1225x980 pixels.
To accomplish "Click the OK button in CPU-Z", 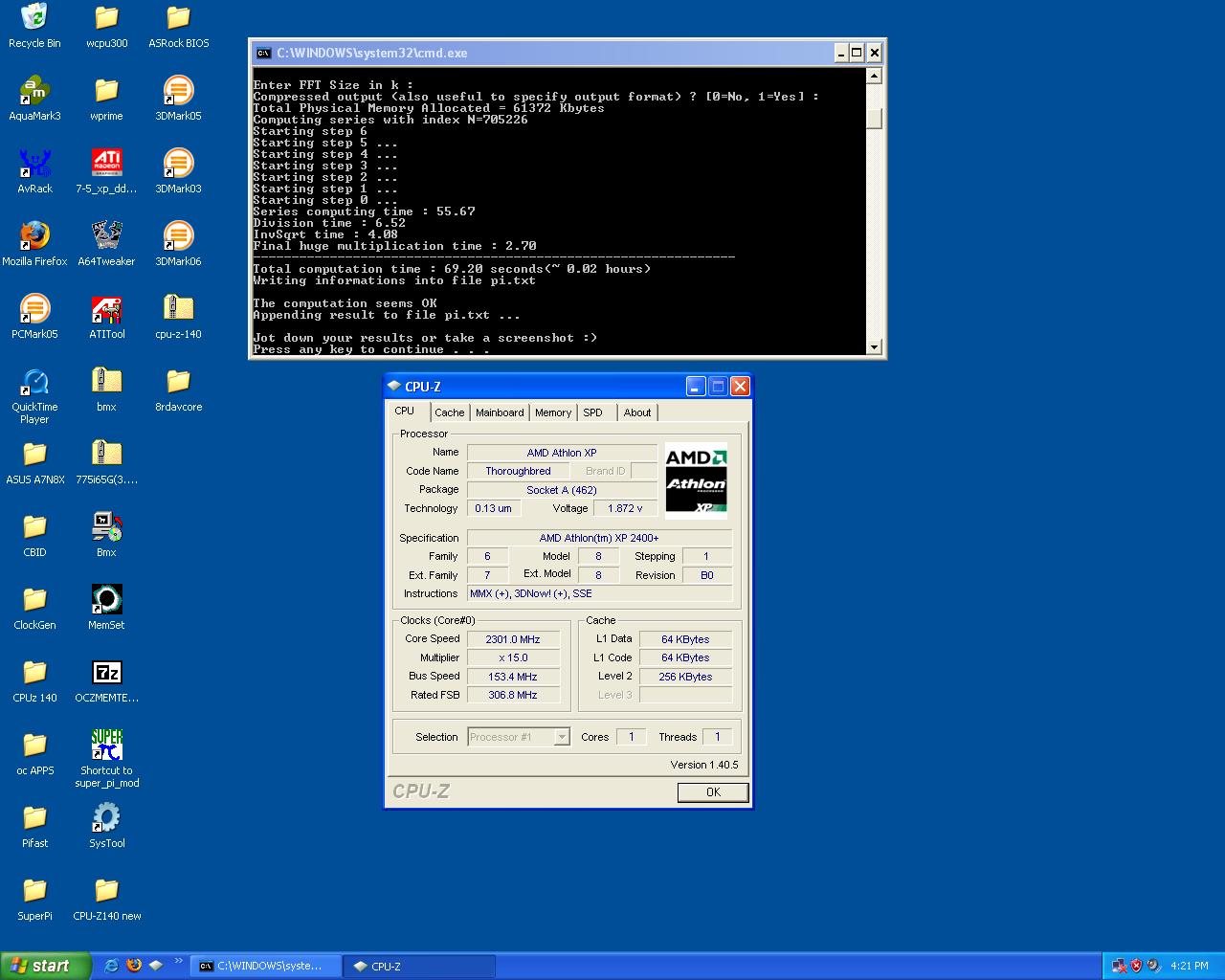I will (x=713, y=792).
